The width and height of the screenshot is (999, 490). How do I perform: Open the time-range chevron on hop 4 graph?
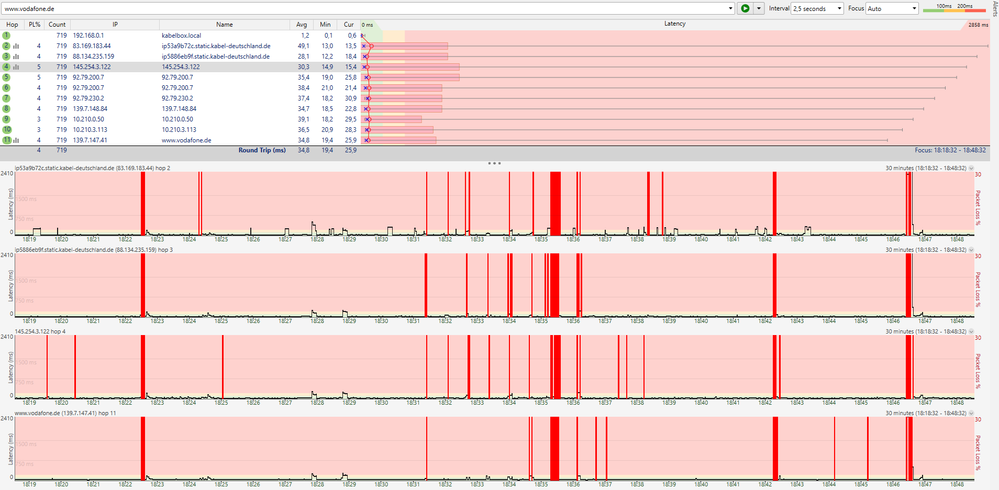click(x=972, y=332)
